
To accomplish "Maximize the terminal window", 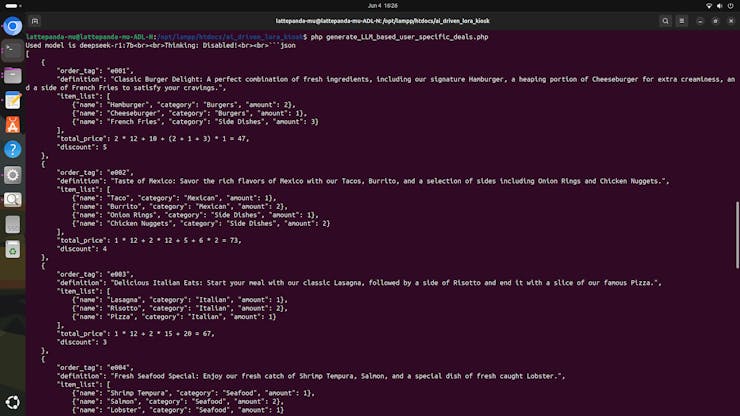I will click(715, 21).
